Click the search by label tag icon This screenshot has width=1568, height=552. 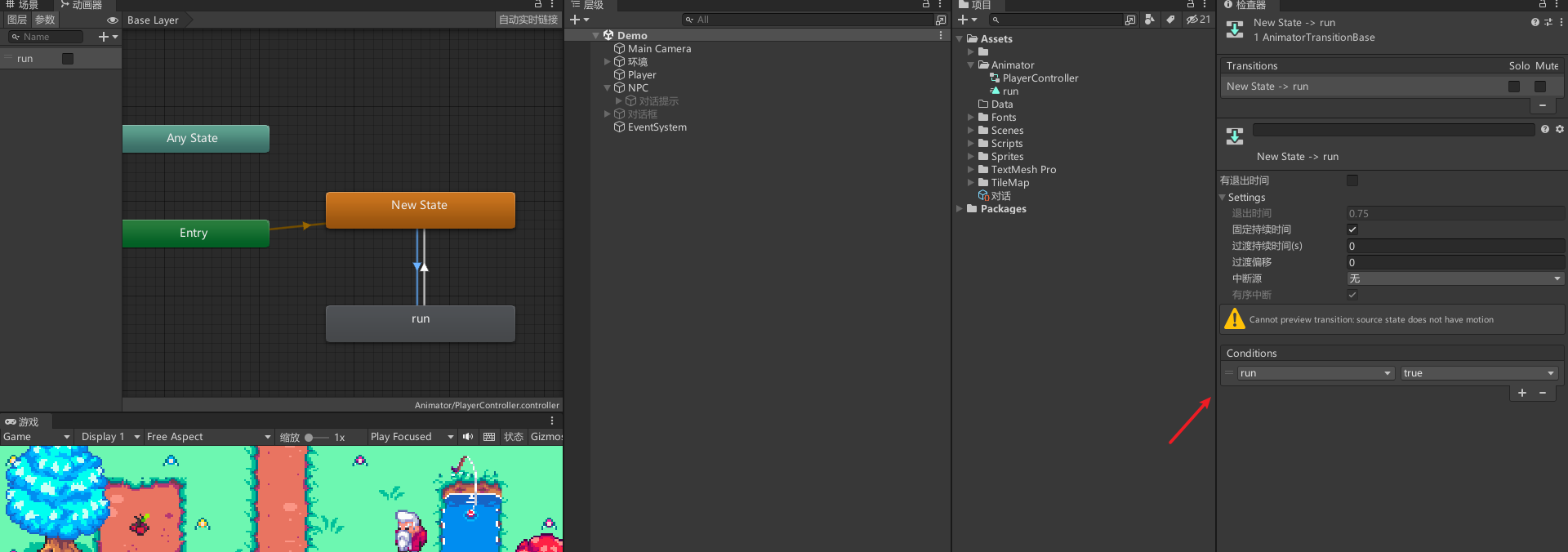pos(1170,20)
